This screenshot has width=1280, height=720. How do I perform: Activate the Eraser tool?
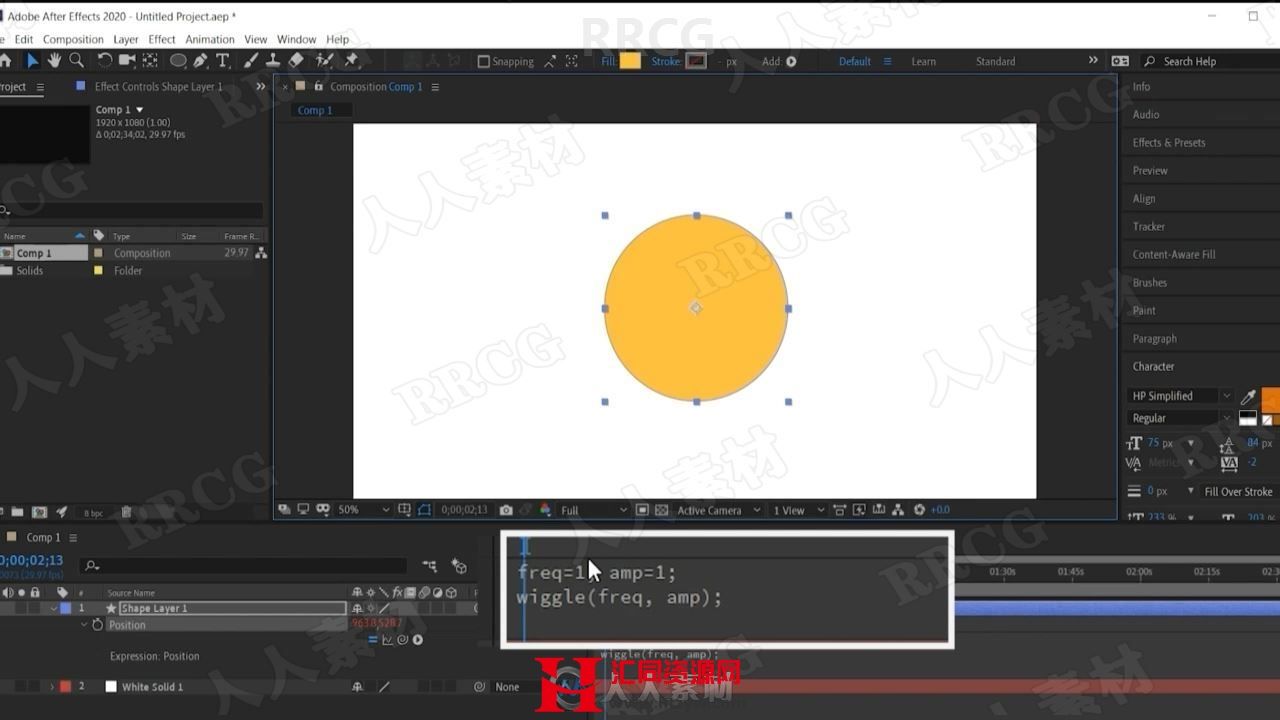pyautogui.click(x=296, y=61)
